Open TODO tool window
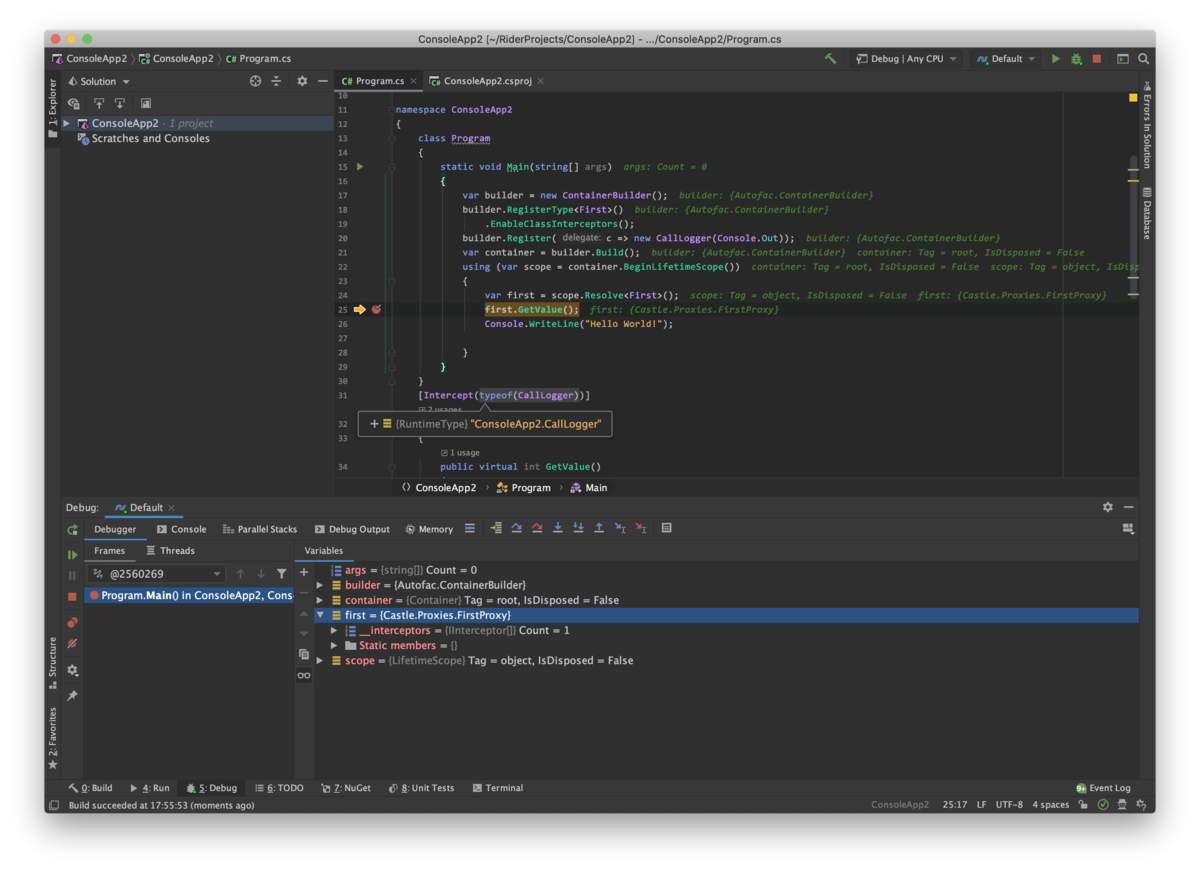The width and height of the screenshot is (1200, 872). [x=279, y=788]
